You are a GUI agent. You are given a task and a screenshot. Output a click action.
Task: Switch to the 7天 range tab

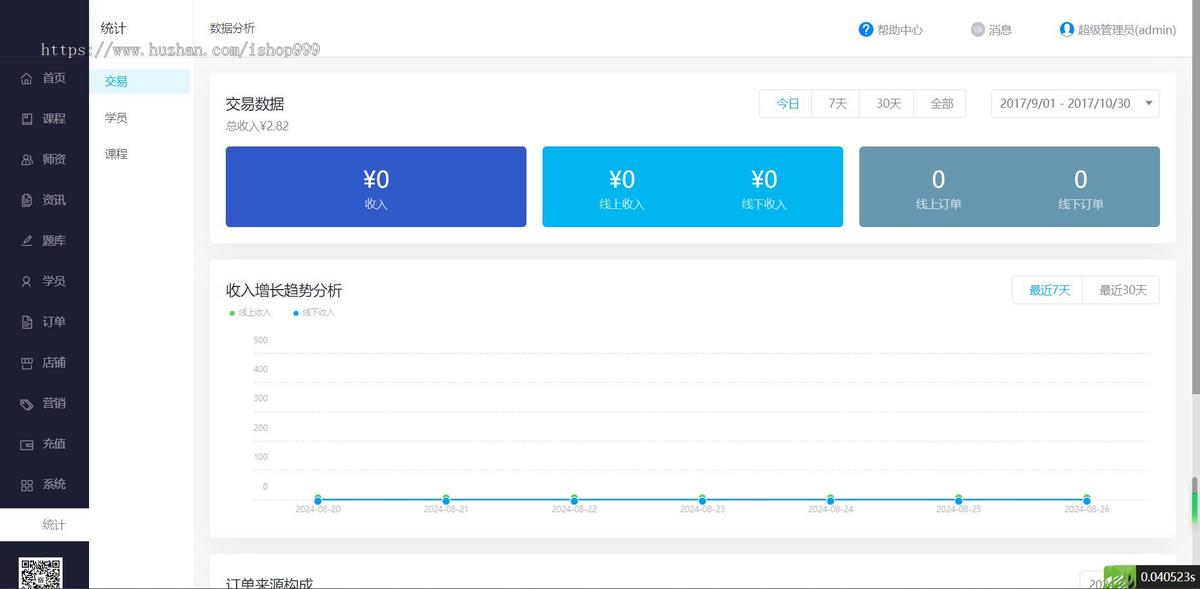pos(837,103)
